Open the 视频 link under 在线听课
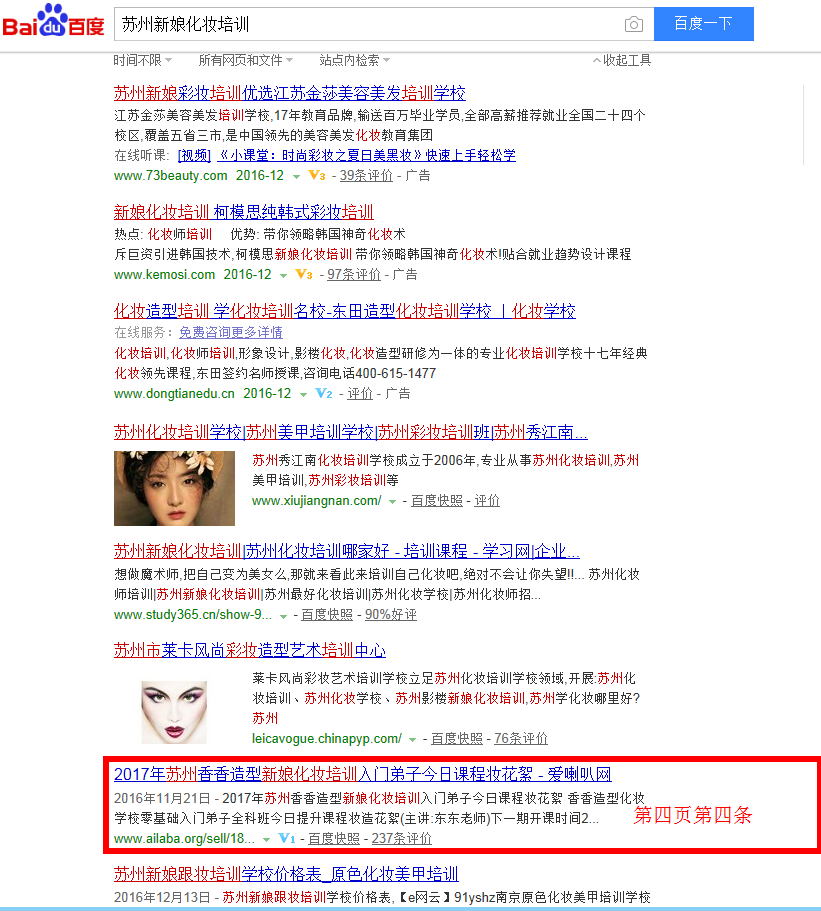Viewport: 821px width, 911px height. 194,155
